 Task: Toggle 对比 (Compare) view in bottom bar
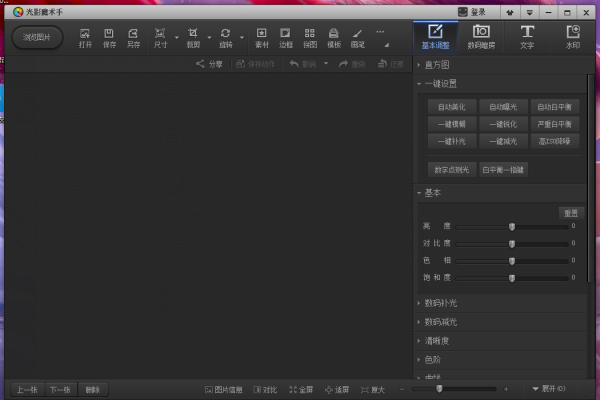point(265,389)
